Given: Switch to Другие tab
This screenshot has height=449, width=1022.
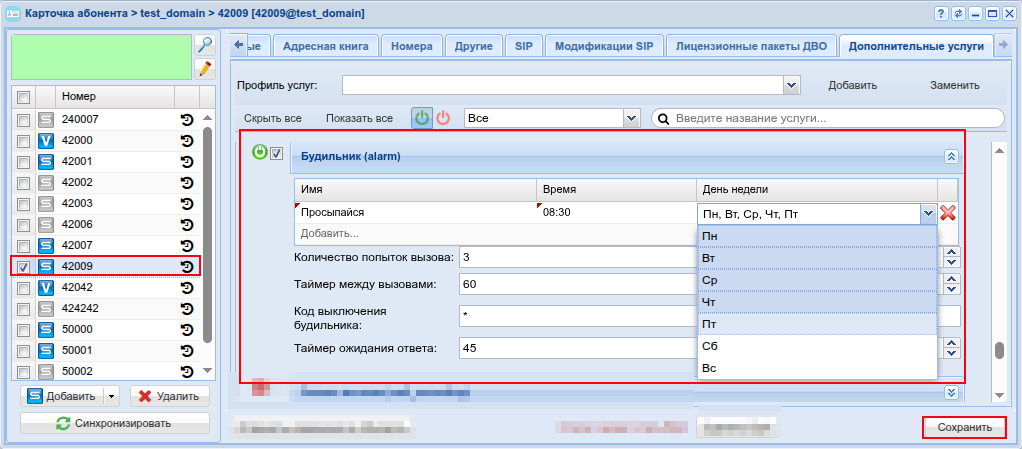Looking at the screenshot, I should pos(474,46).
